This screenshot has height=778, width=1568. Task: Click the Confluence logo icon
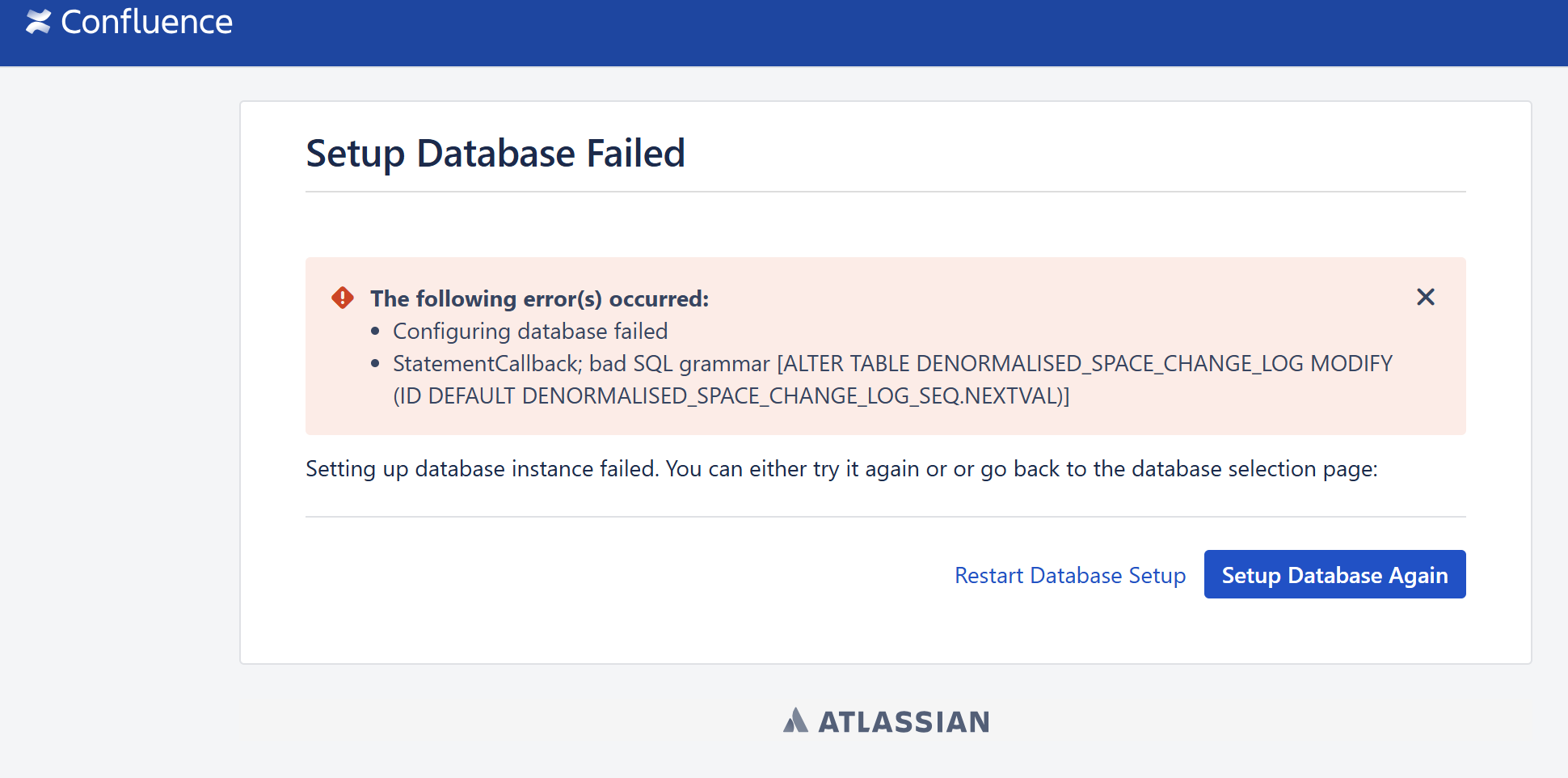38,22
